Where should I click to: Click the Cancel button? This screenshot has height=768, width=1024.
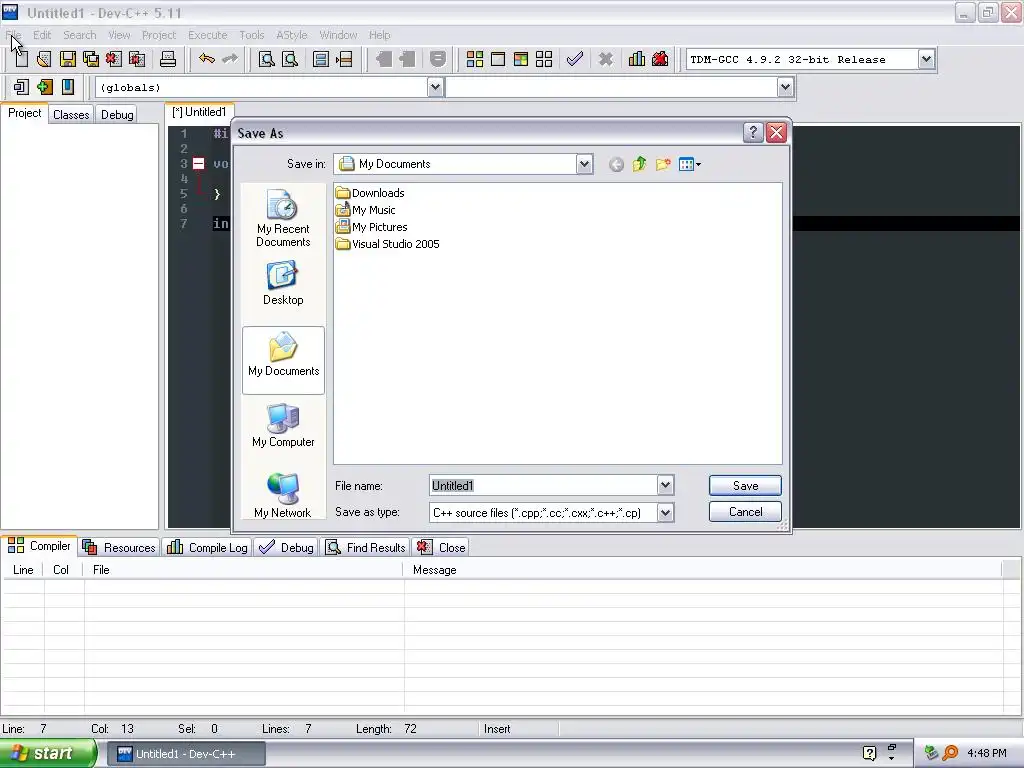coord(745,512)
